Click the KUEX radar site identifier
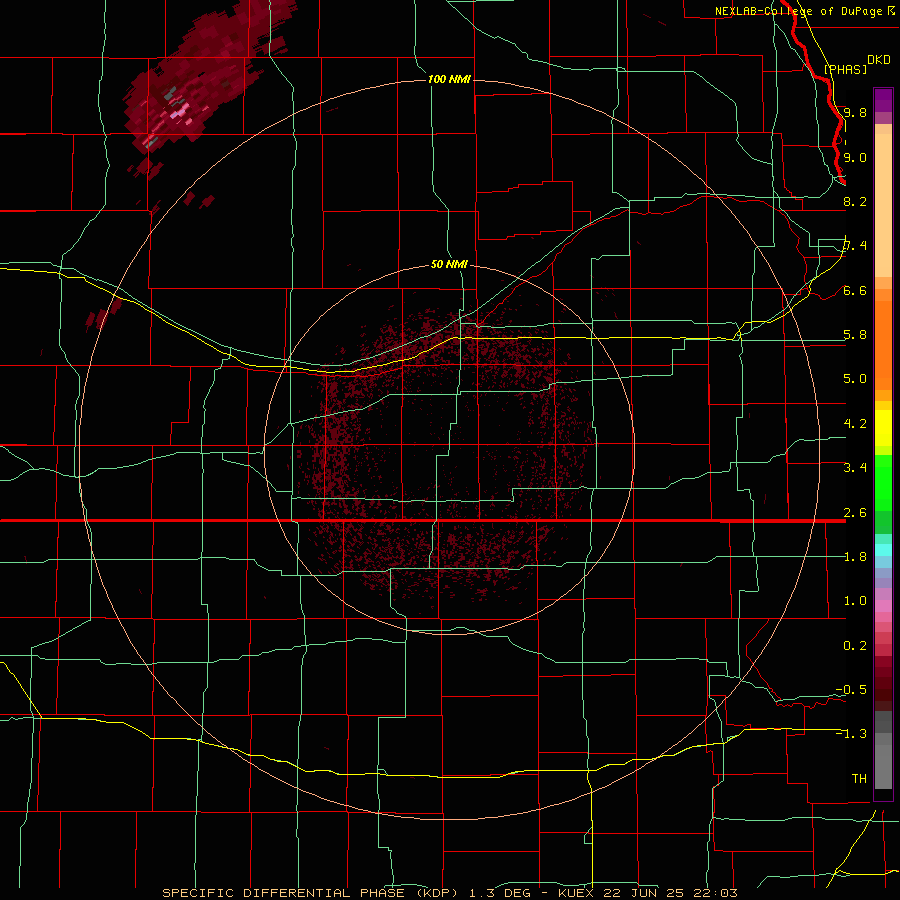The image size is (900, 900). tap(576, 893)
